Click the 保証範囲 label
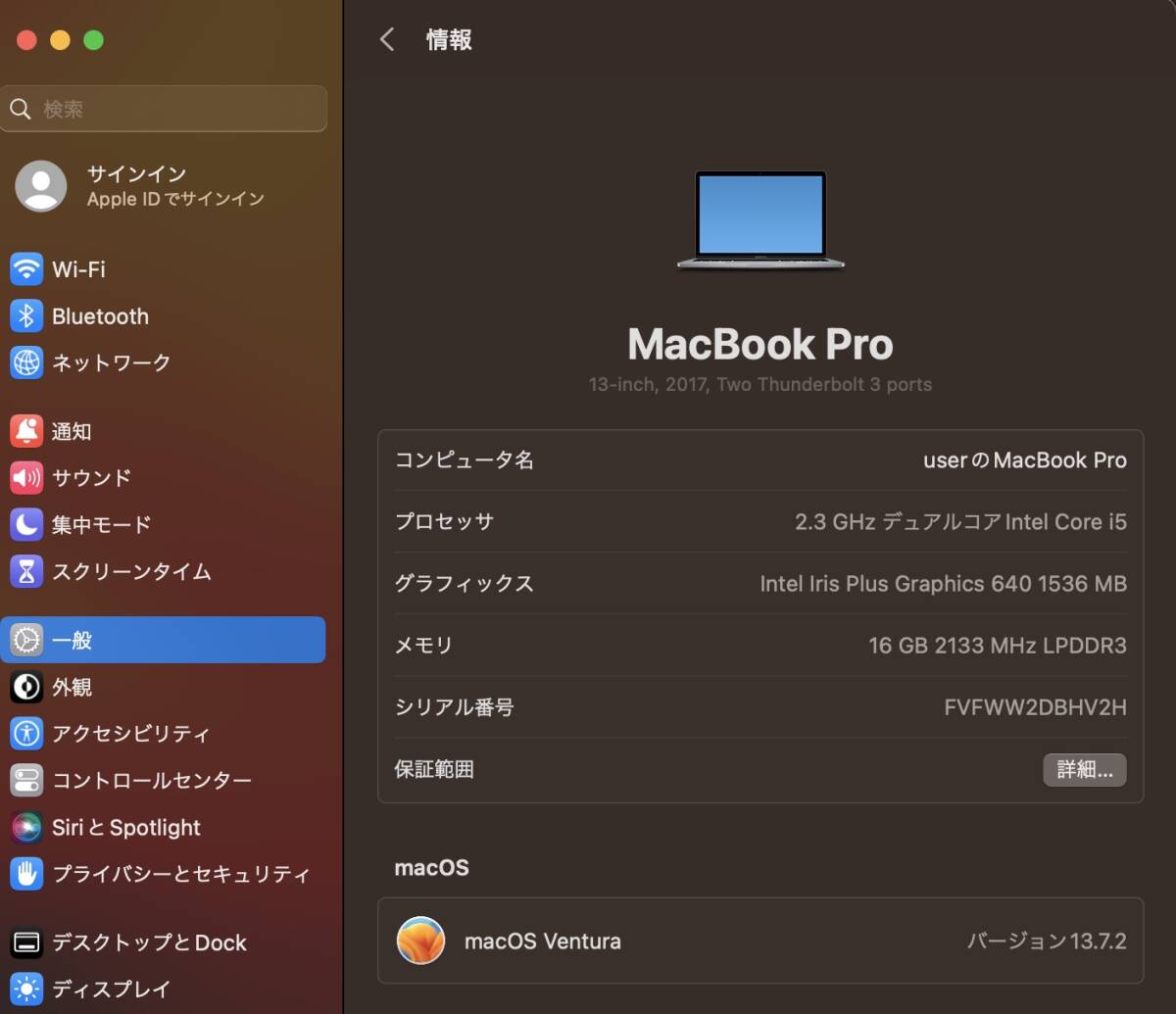 (x=434, y=769)
